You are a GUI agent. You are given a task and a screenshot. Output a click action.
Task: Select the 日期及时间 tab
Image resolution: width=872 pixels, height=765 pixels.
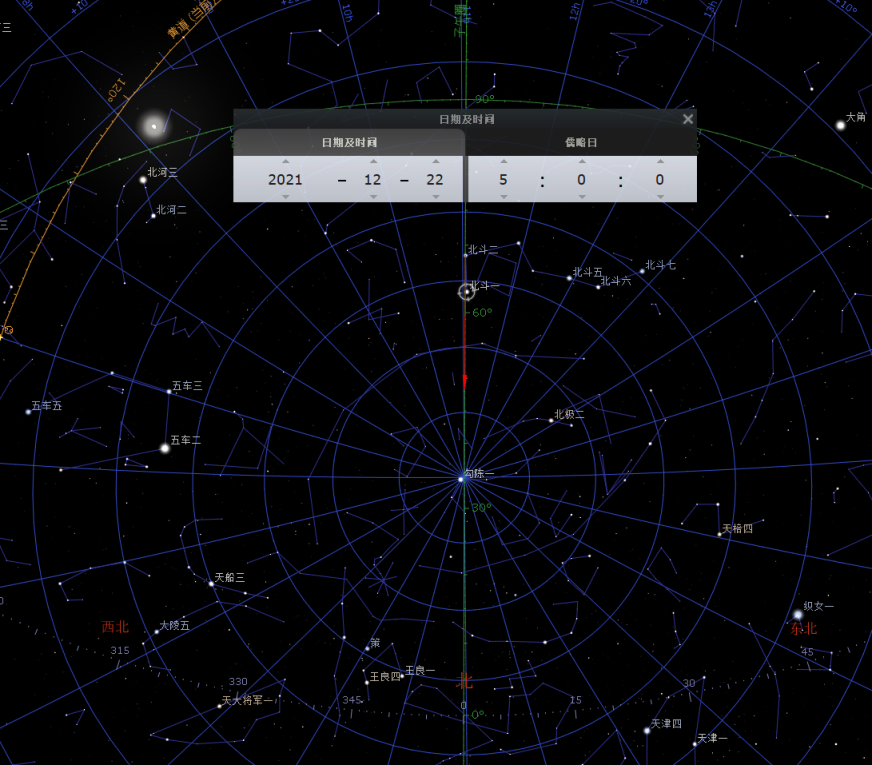click(349, 143)
